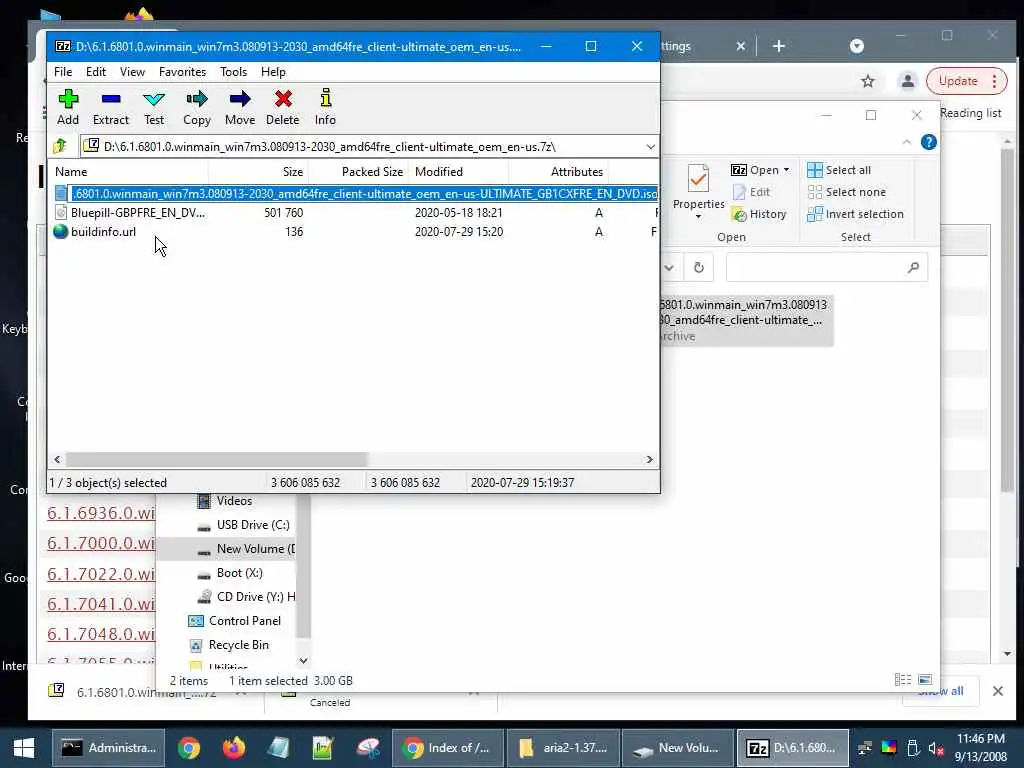This screenshot has width=1024, height=768.
Task: Select the buildinfo.url file
Action: click(355, 232)
